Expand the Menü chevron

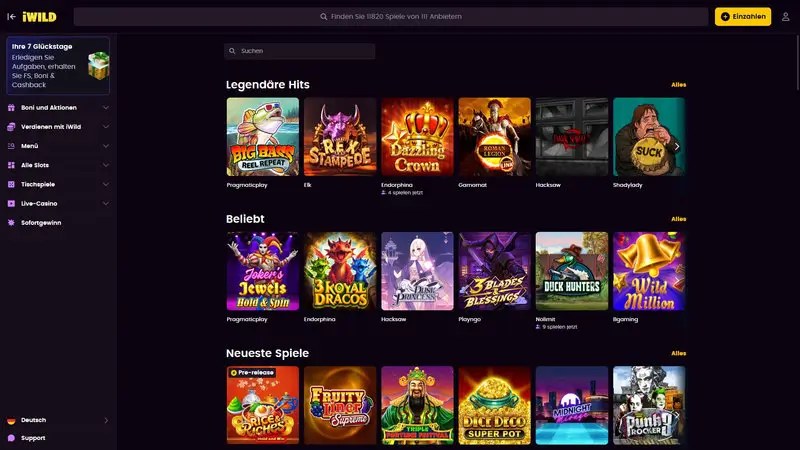click(x=106, y=146)
